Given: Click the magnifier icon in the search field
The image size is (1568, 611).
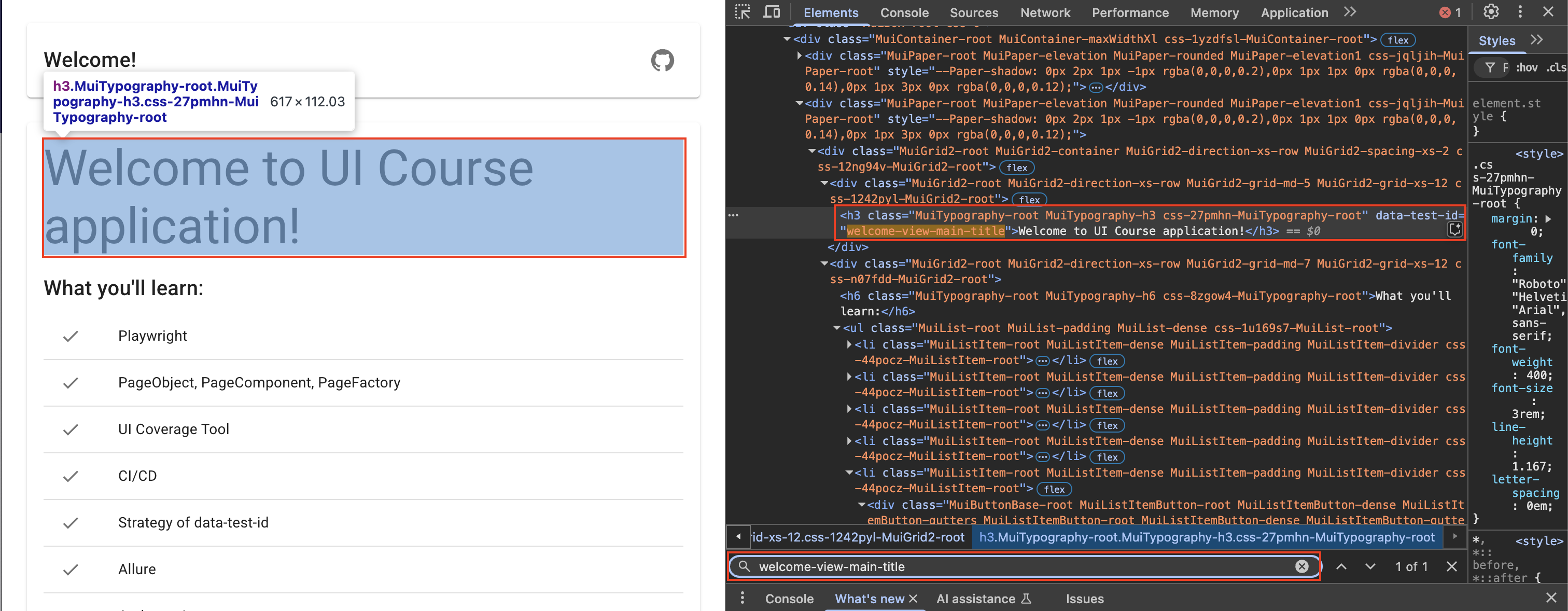Looking at the screenshot, I should (x=744, y=566).
